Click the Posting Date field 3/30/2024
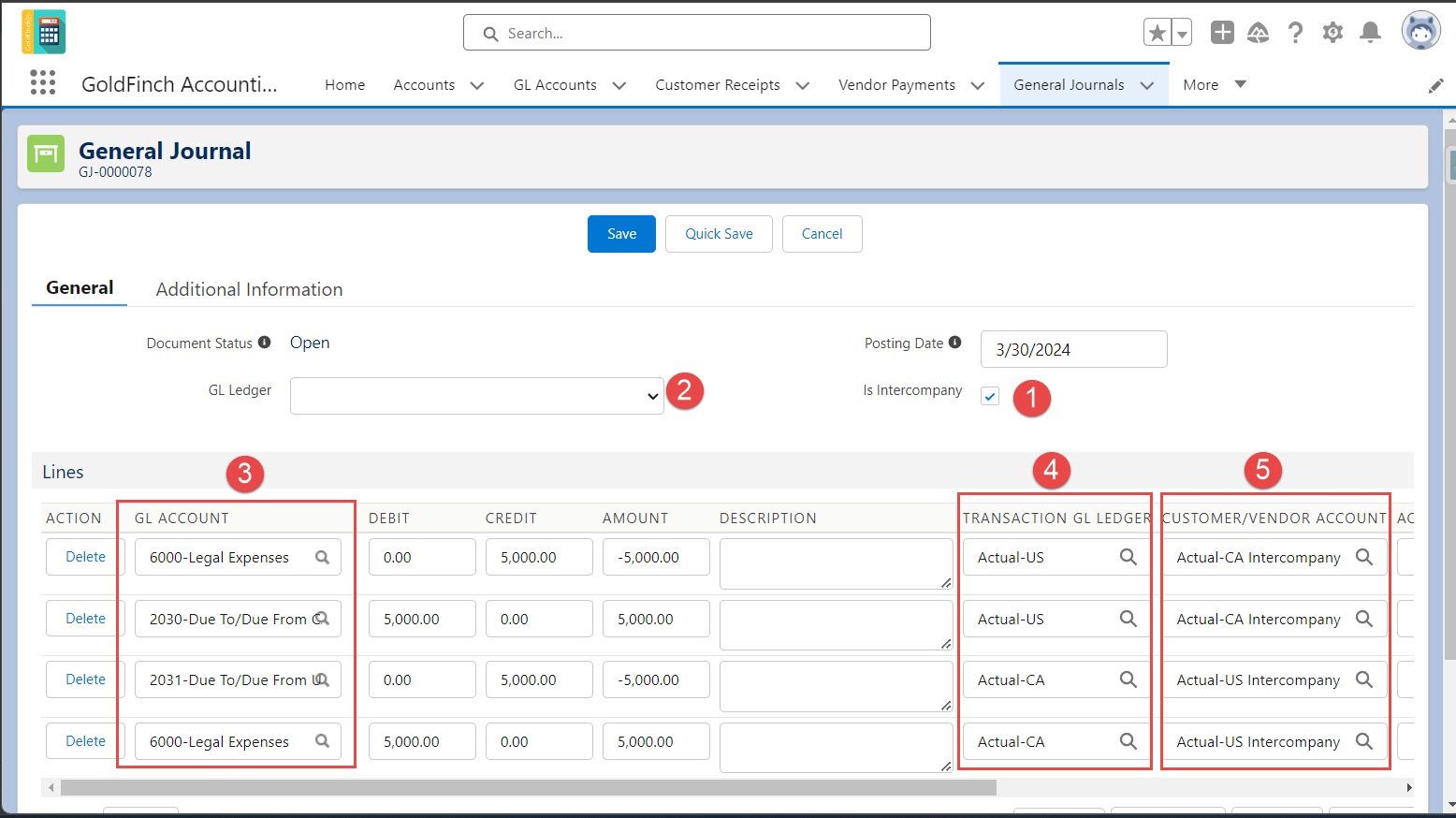The image size is (1456, 818). (x=1074, y=349)
